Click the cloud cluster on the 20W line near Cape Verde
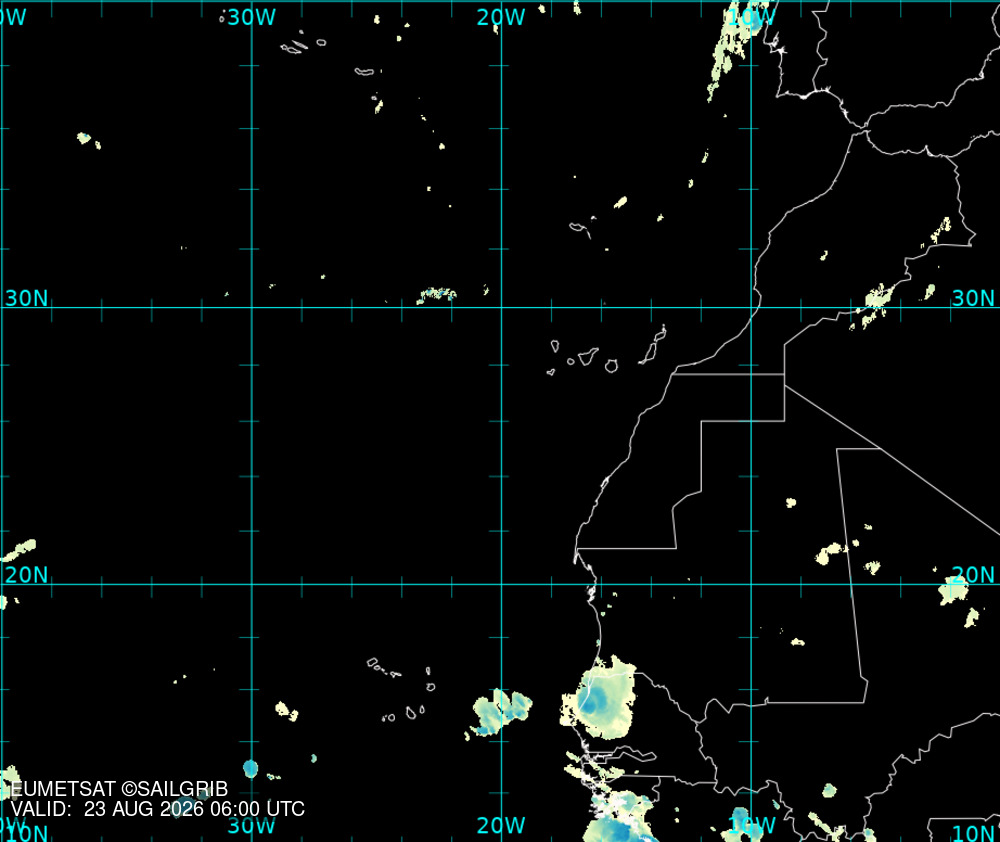 click(x=501, y=713)
